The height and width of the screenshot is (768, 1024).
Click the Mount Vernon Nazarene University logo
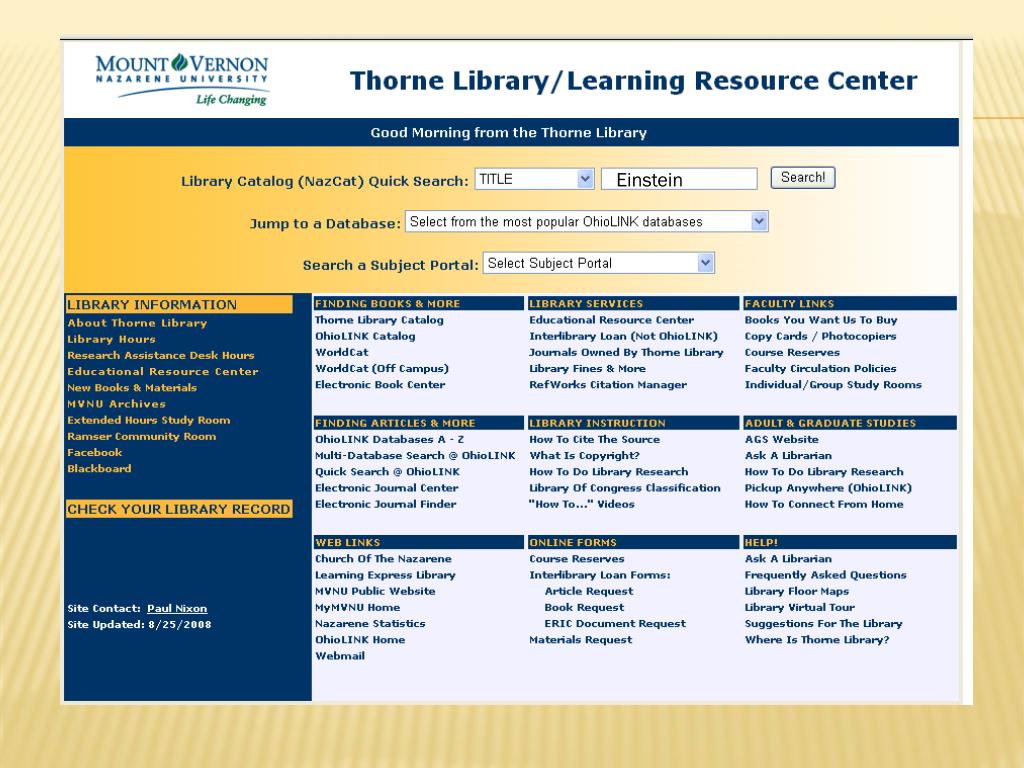tap(182, 80)
